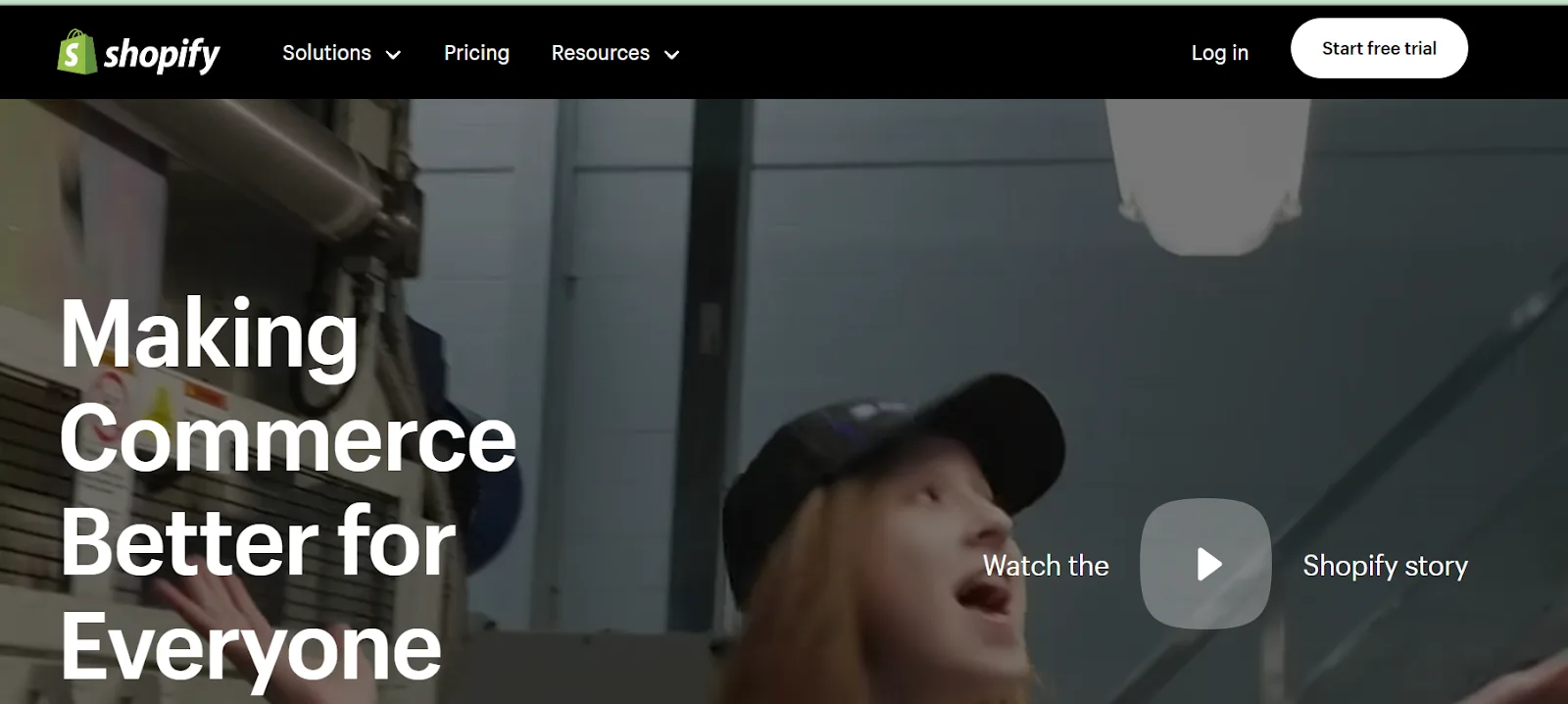Screen dimensions: 1568x704
Task: Click the shopify wordmark in header
Action: 162,55
